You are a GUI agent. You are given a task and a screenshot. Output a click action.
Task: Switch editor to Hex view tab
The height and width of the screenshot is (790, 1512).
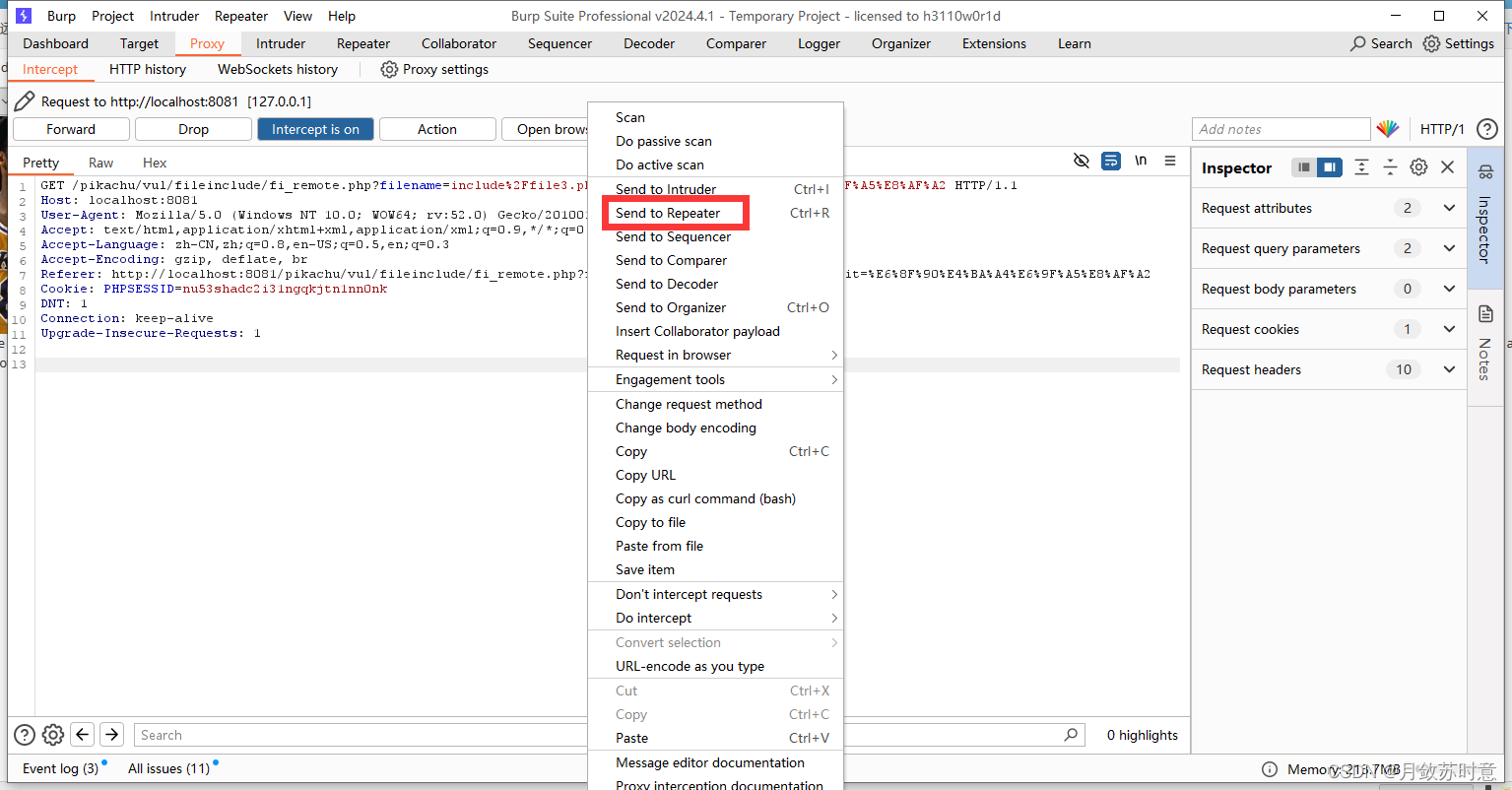[x=155, y=163]
